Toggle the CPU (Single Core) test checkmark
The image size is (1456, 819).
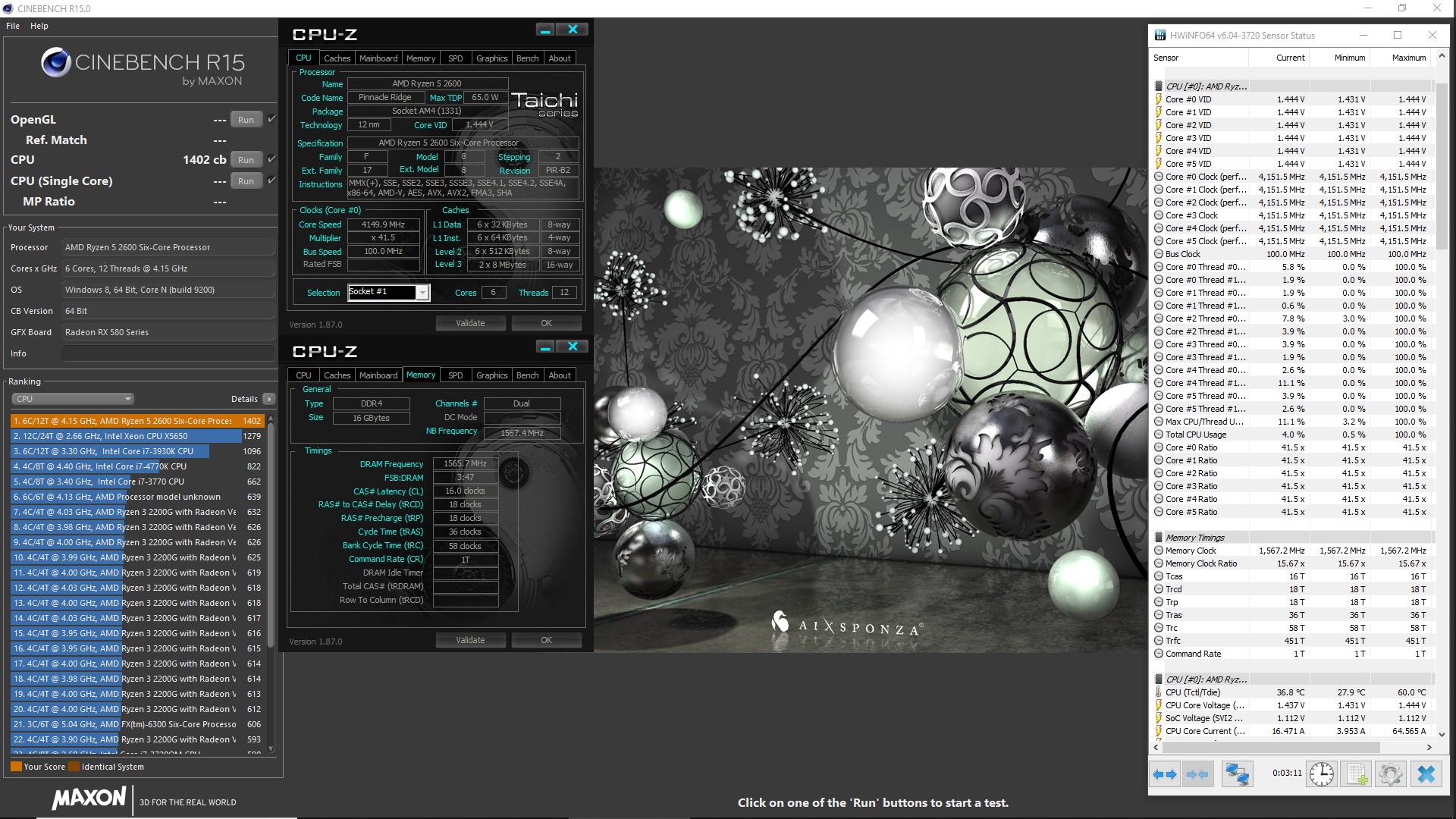click(x=271, y=180)
